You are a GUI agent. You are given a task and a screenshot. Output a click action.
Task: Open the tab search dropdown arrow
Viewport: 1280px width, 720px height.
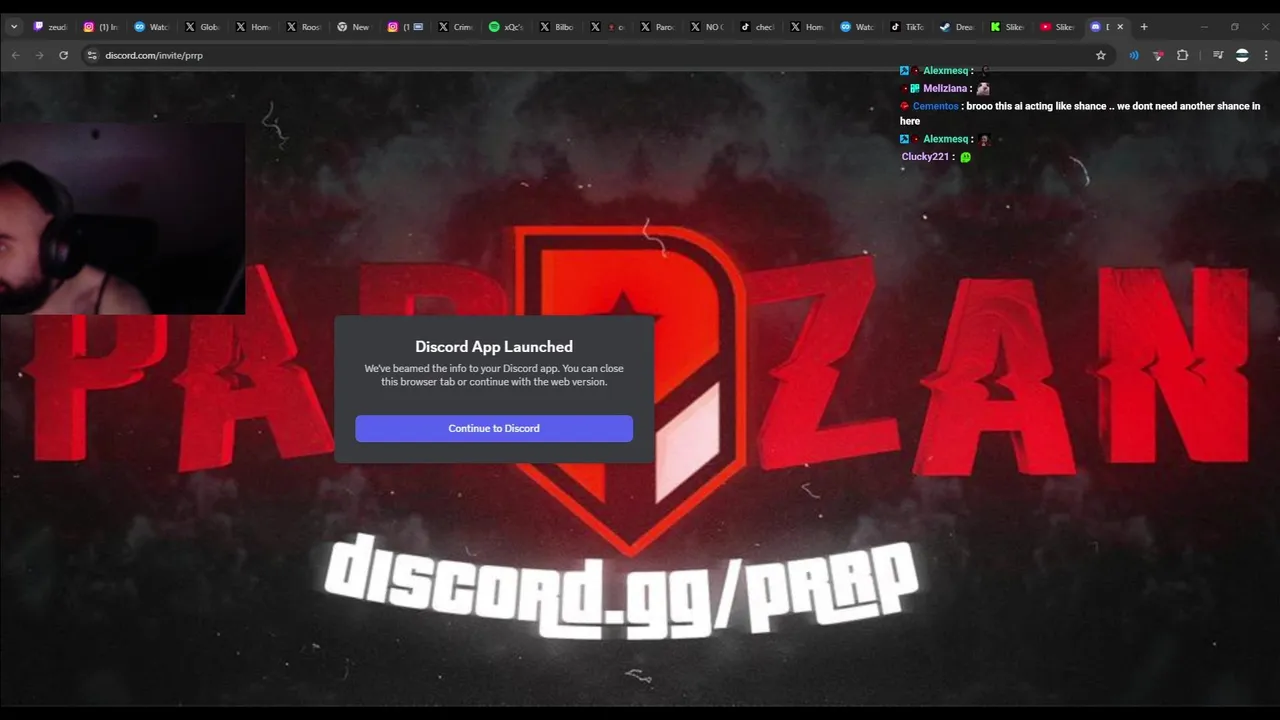pyautogui.click(x=14, y=27)
